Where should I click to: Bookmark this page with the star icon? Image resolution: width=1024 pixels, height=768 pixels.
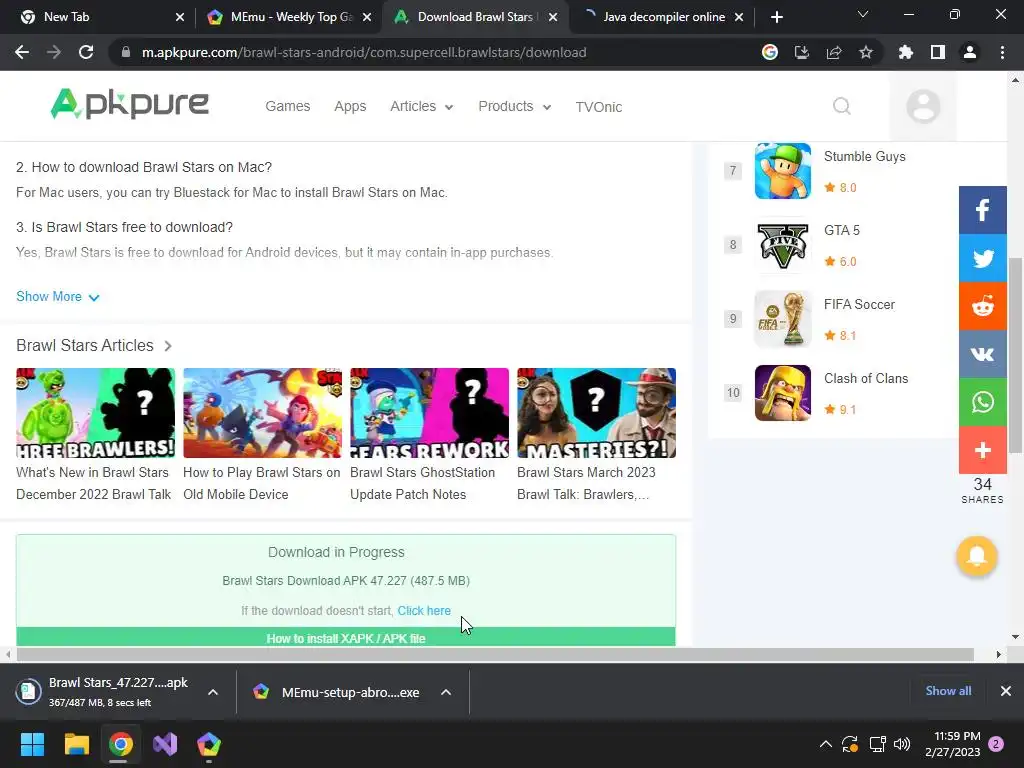coord(866,52)
